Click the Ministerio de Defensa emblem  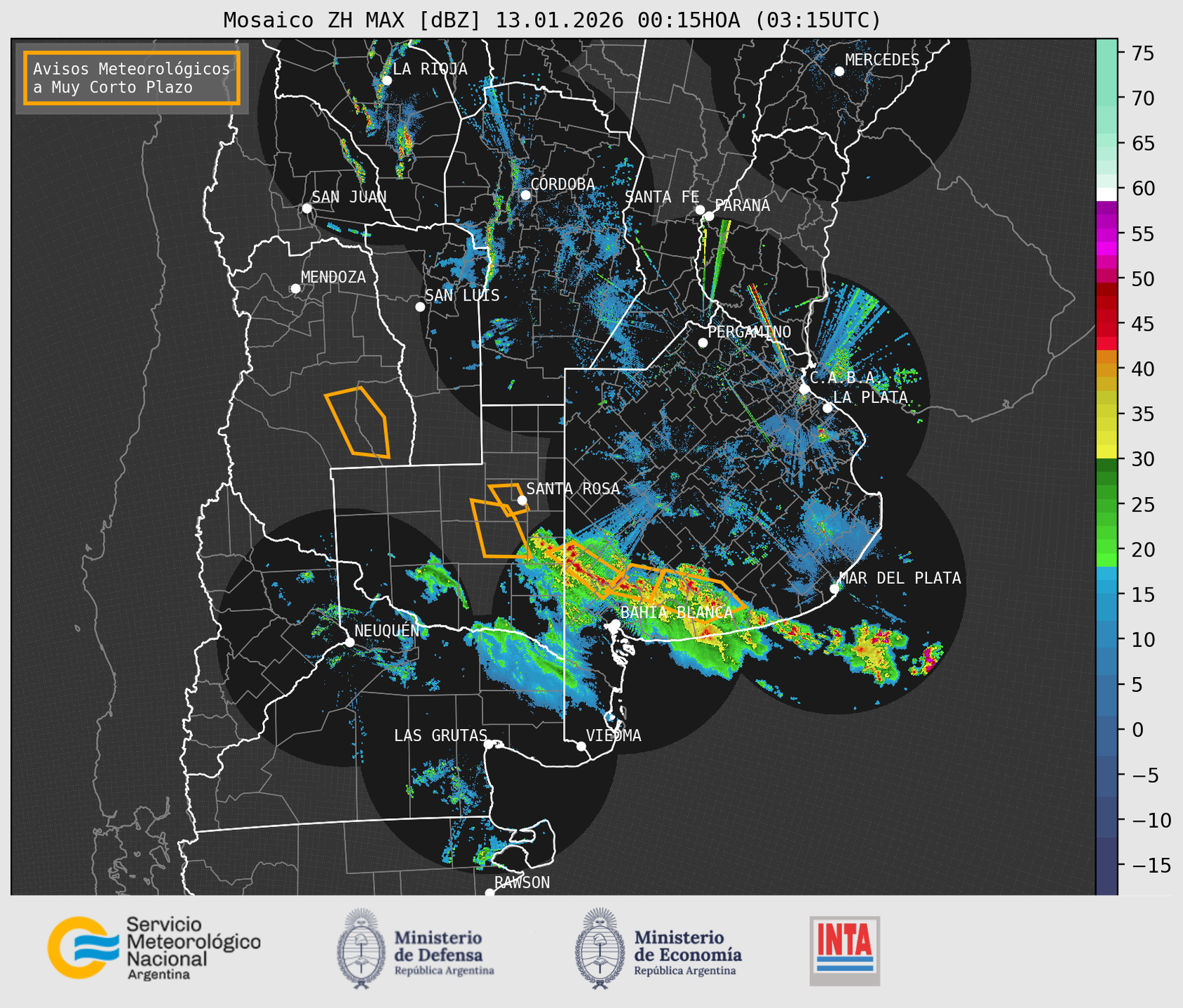click(361, 948)
